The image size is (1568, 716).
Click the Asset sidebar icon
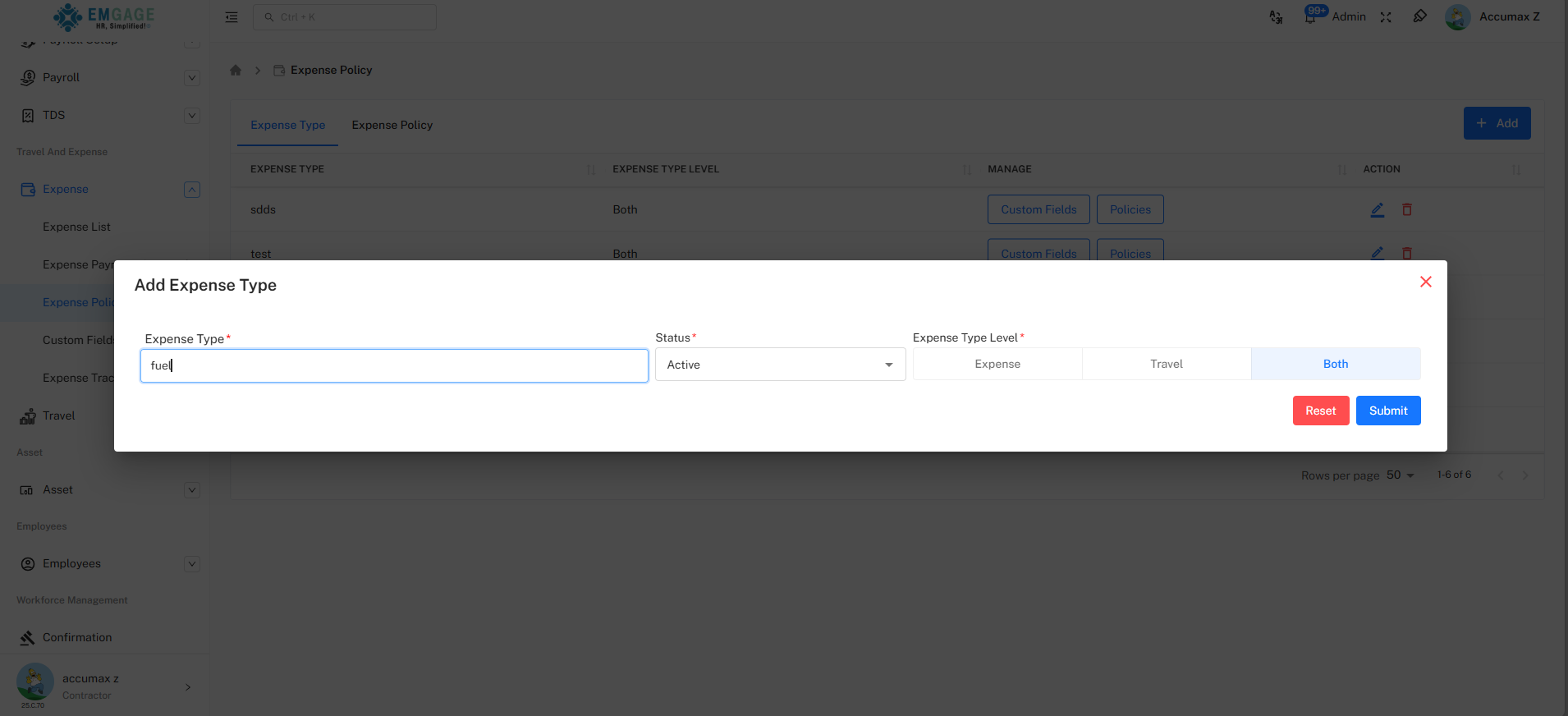click(x=26, y=490)
